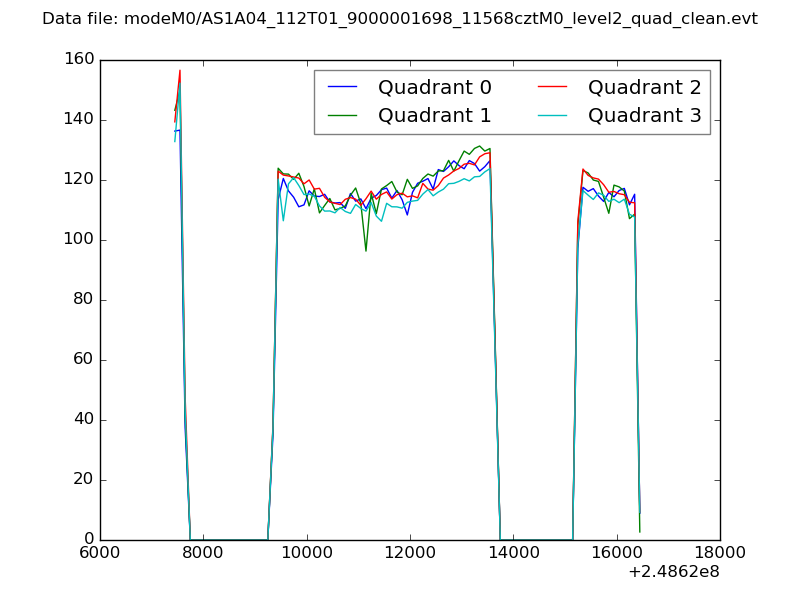800x600 pixels.
Task: Click the cyan Quadrant 3 legend line
Action: click(x=555, y=115)
